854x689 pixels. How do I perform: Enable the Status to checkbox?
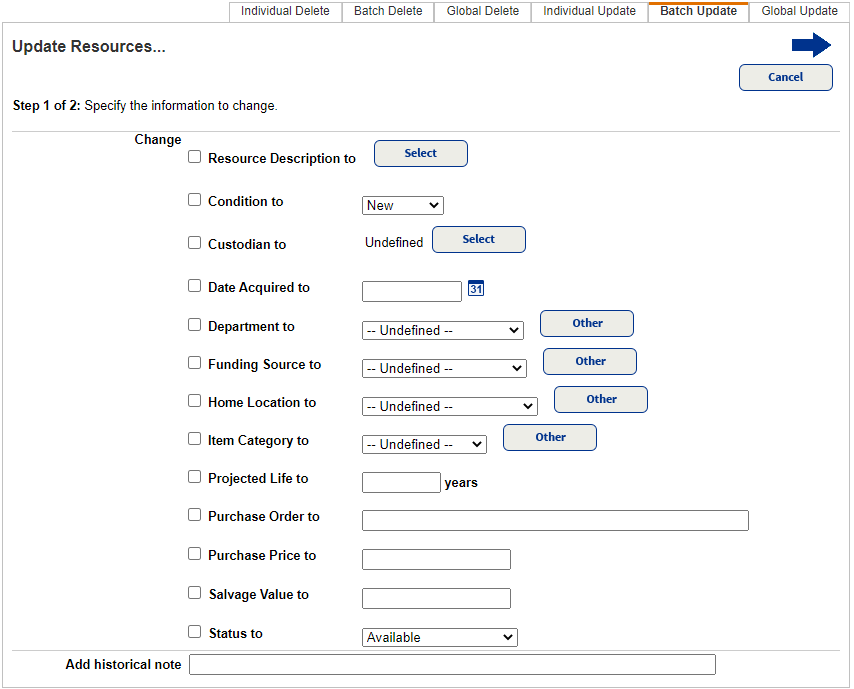(x=194, y=630)
